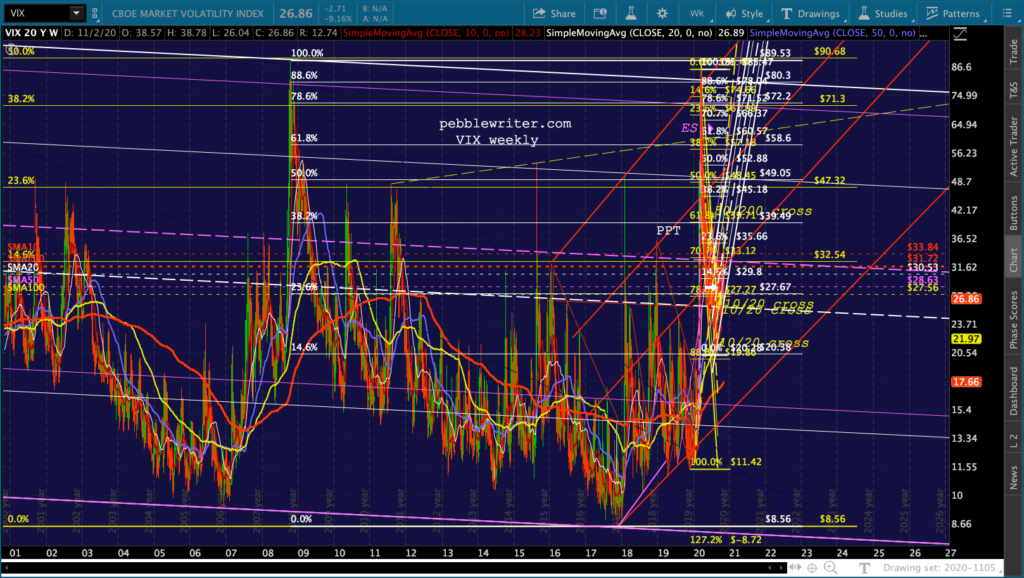Select the text drawing tool T icon
The image size is (1024, 578).
click(x=863, y=568)
